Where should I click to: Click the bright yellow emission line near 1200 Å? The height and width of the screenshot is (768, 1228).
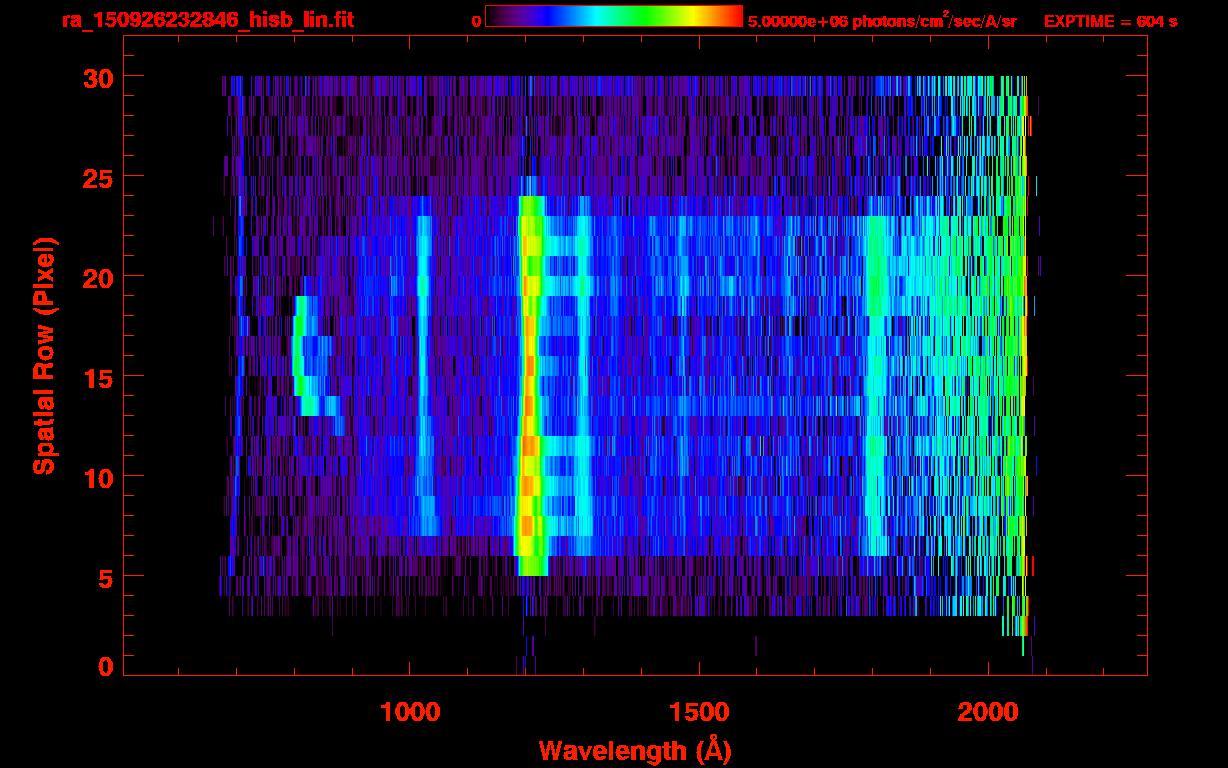pos(530,385)
